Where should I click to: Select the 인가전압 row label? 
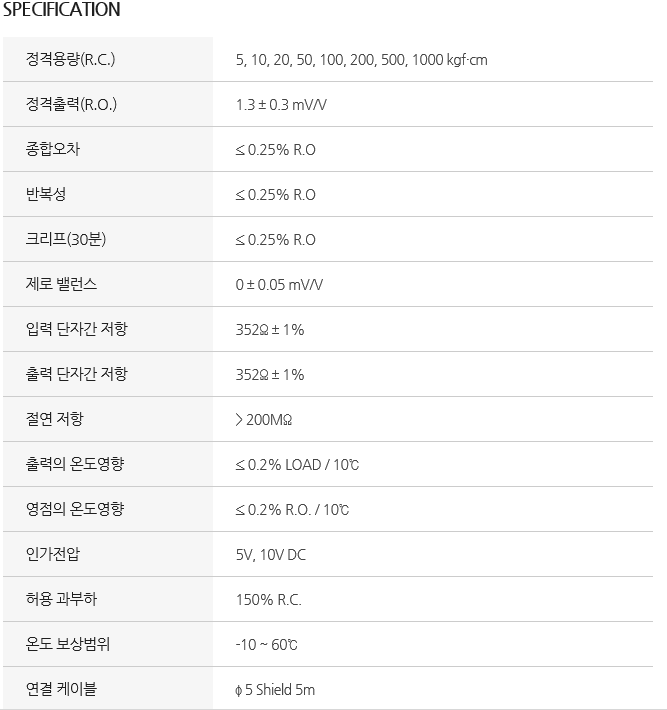53,554
